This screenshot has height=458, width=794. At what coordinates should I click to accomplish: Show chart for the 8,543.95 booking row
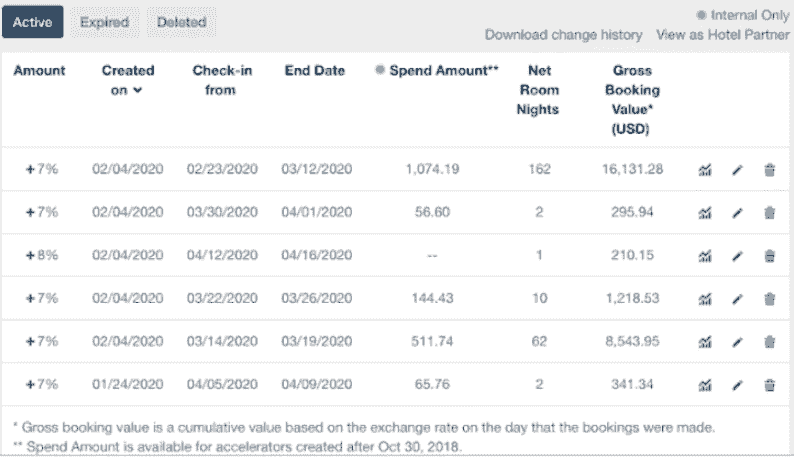705,342
